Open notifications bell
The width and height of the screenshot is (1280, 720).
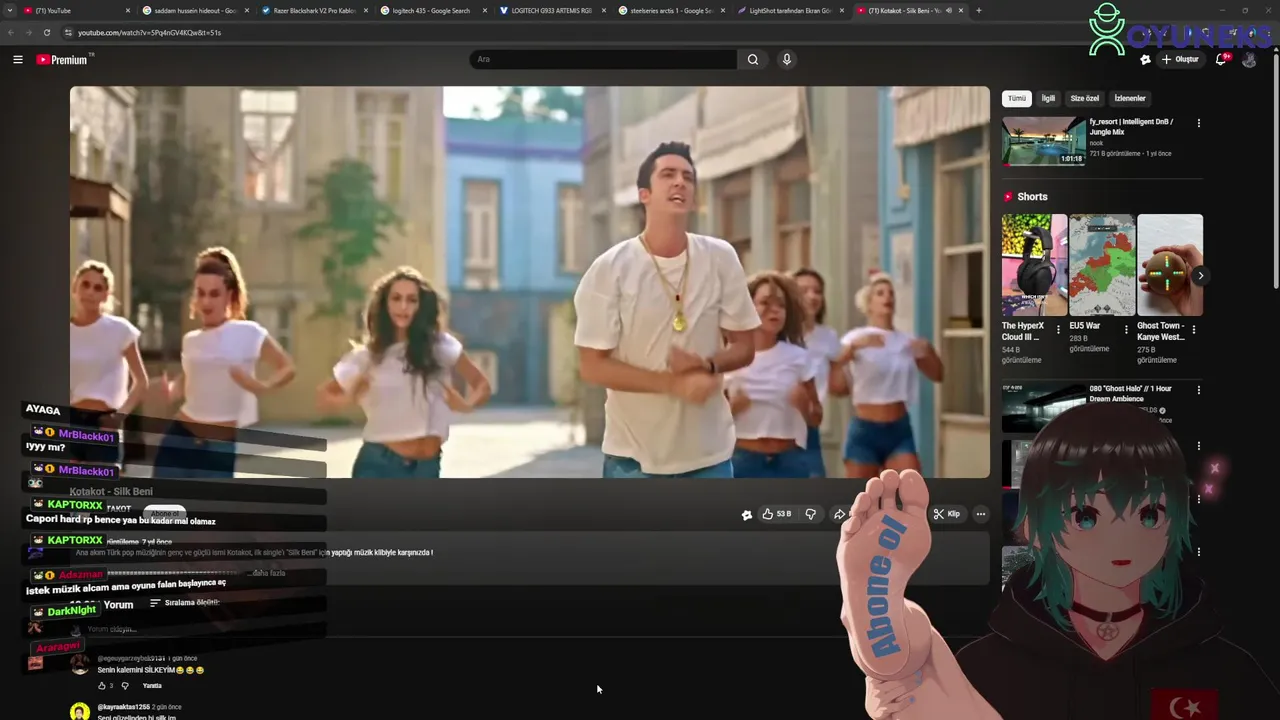point(1221,59)
